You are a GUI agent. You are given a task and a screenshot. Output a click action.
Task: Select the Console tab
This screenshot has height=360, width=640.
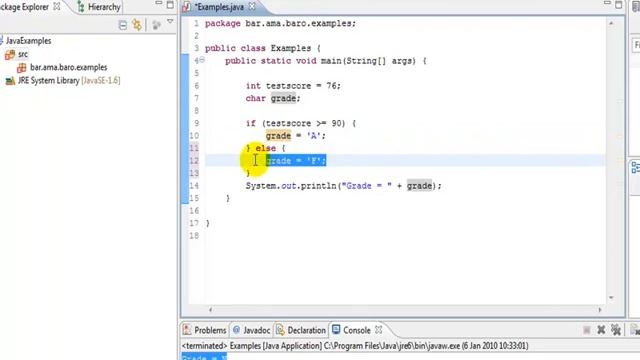356,330
